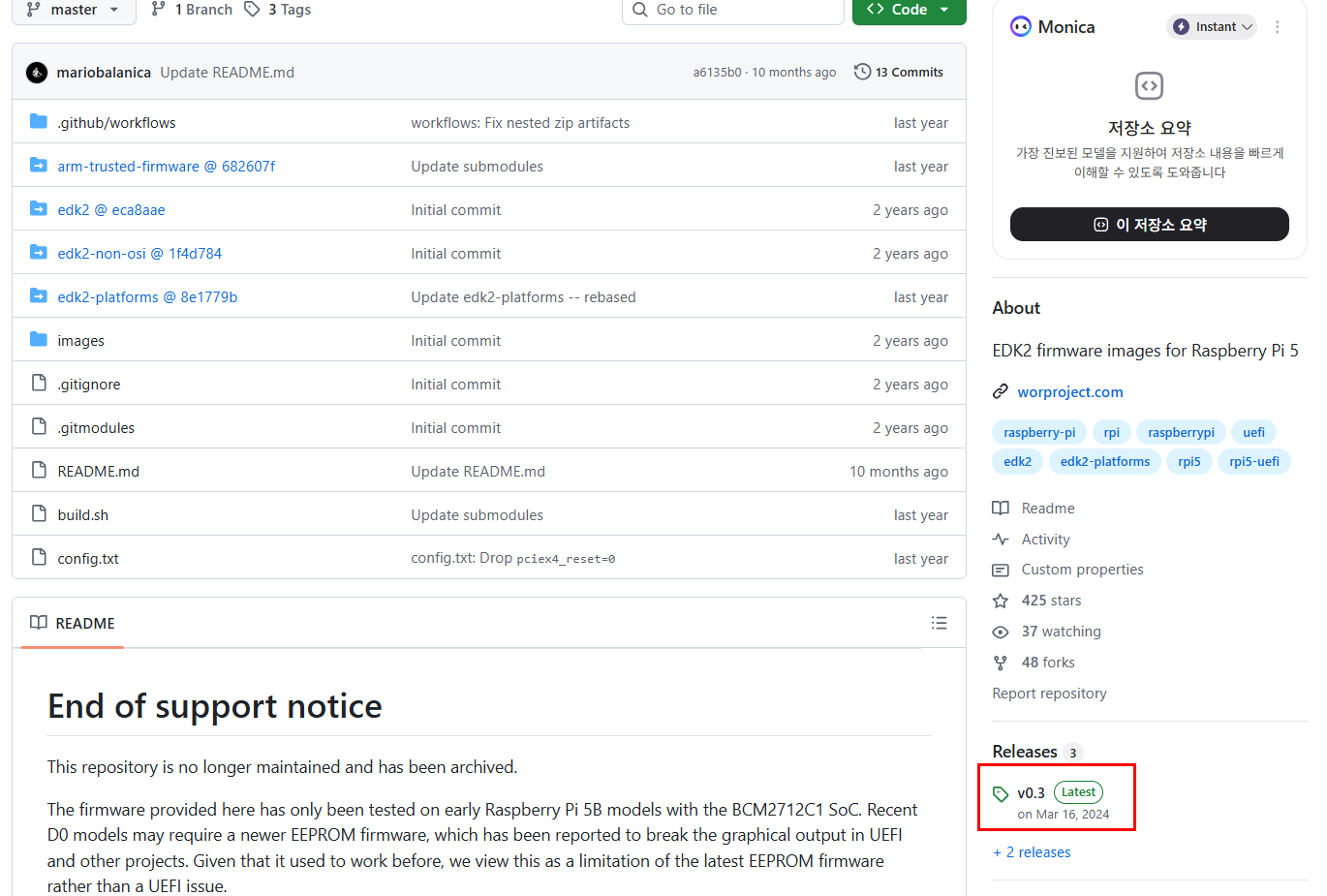Click the submodule icon beside edk2 @ eca8aae
This screenshot has height=896, width=1327.
39,209
